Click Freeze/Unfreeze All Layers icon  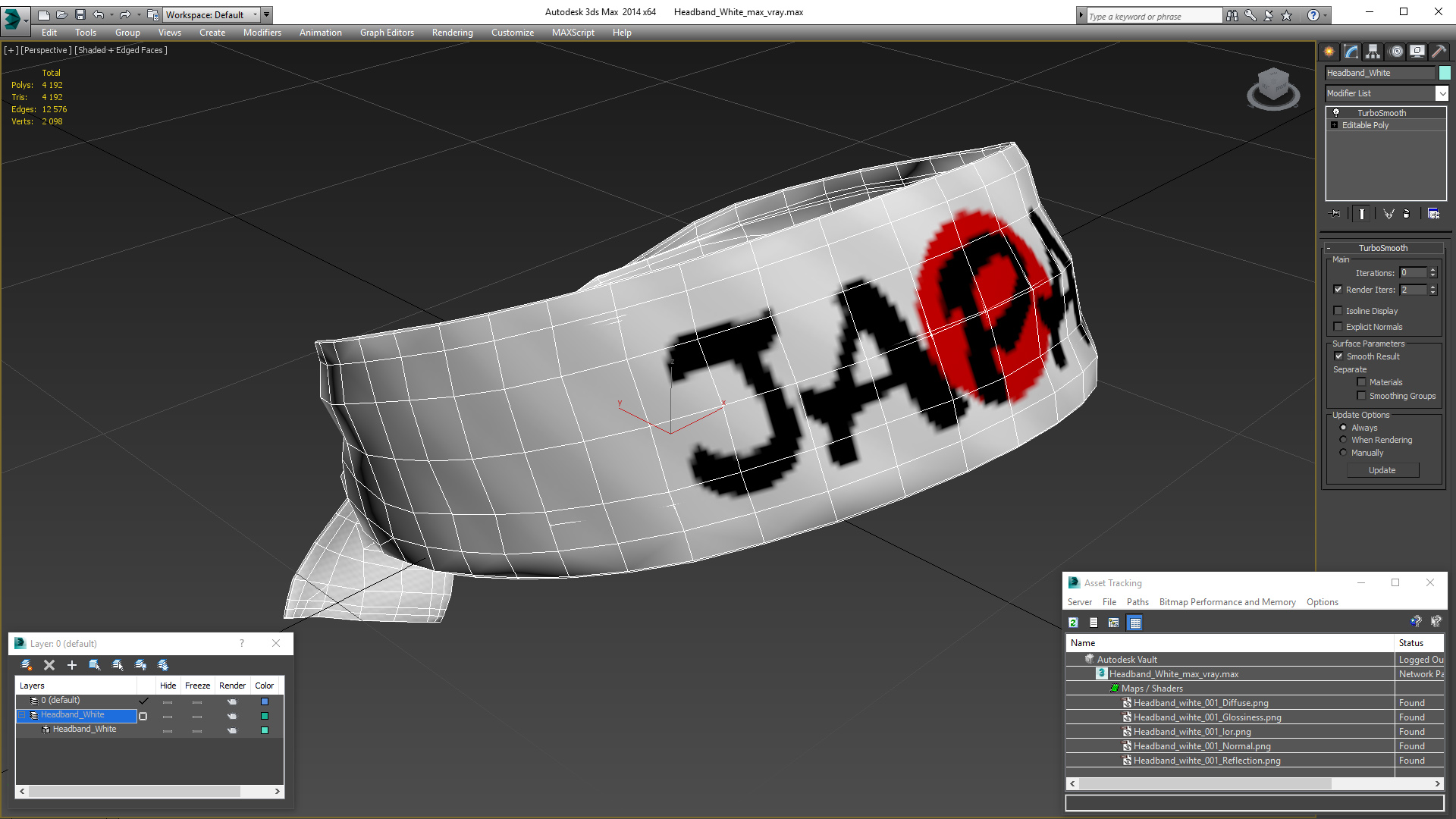163,665
